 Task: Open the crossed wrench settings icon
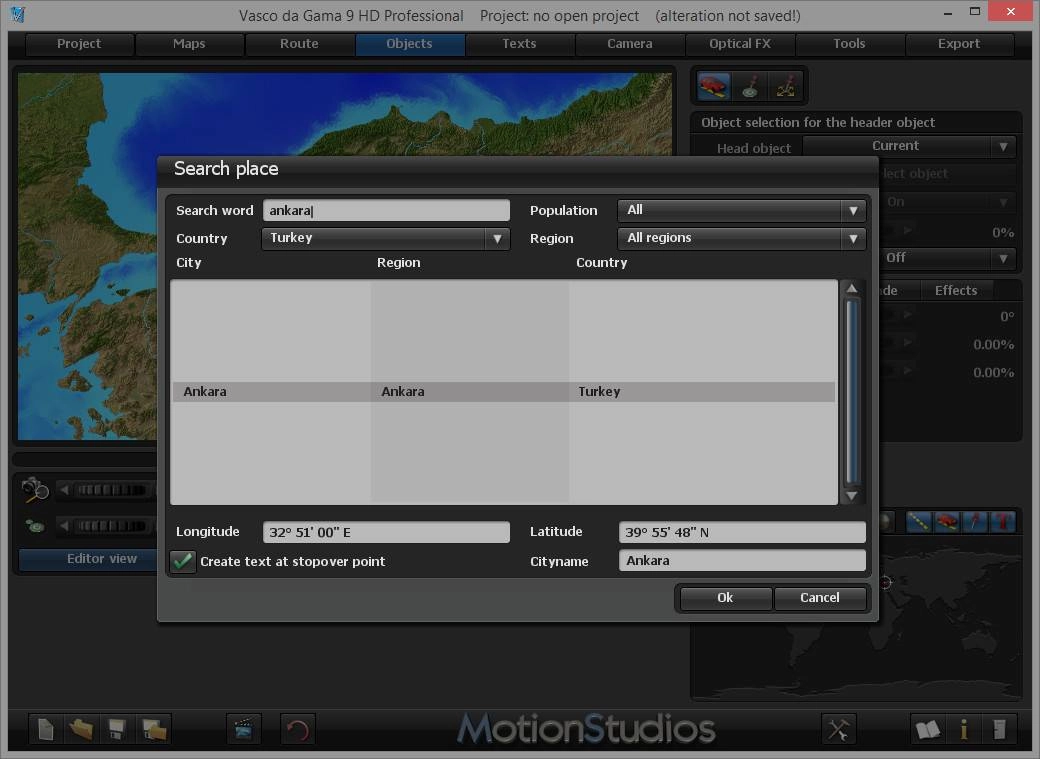click(x=838, y=729)
